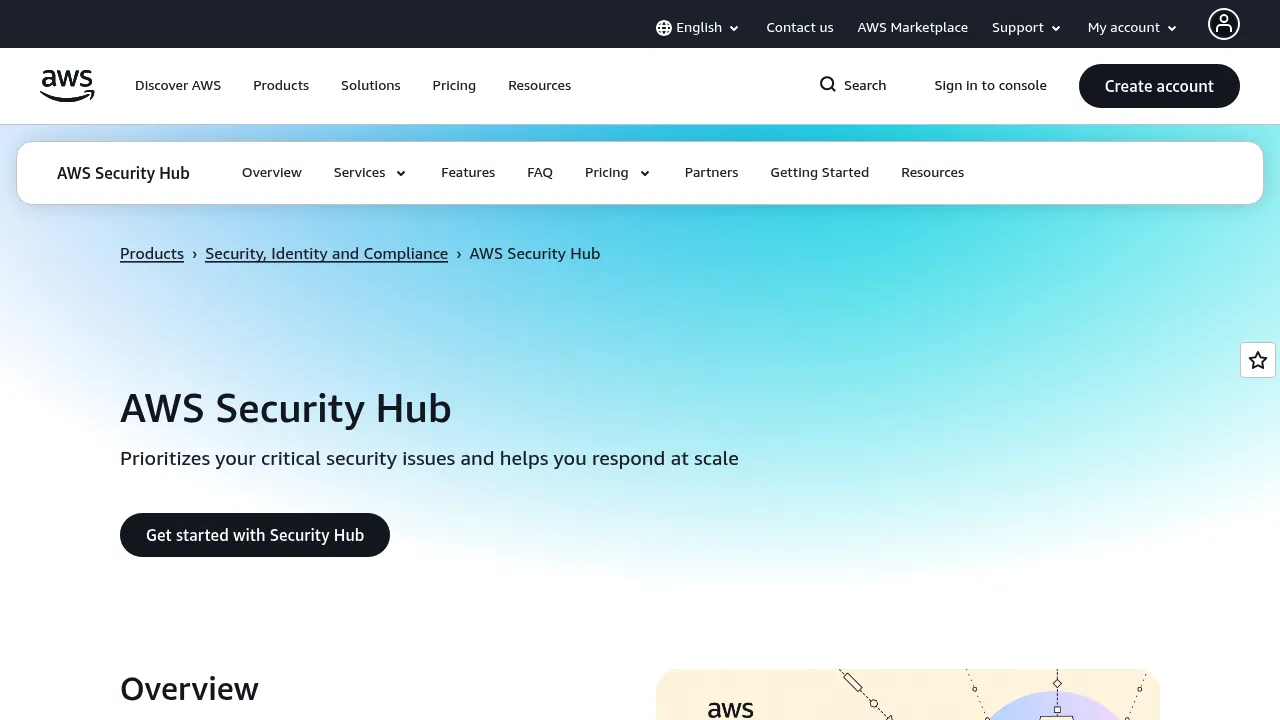Open the Getting Started tab
Viewport: 1280px width, 720px height.
(x=820, y=173)
